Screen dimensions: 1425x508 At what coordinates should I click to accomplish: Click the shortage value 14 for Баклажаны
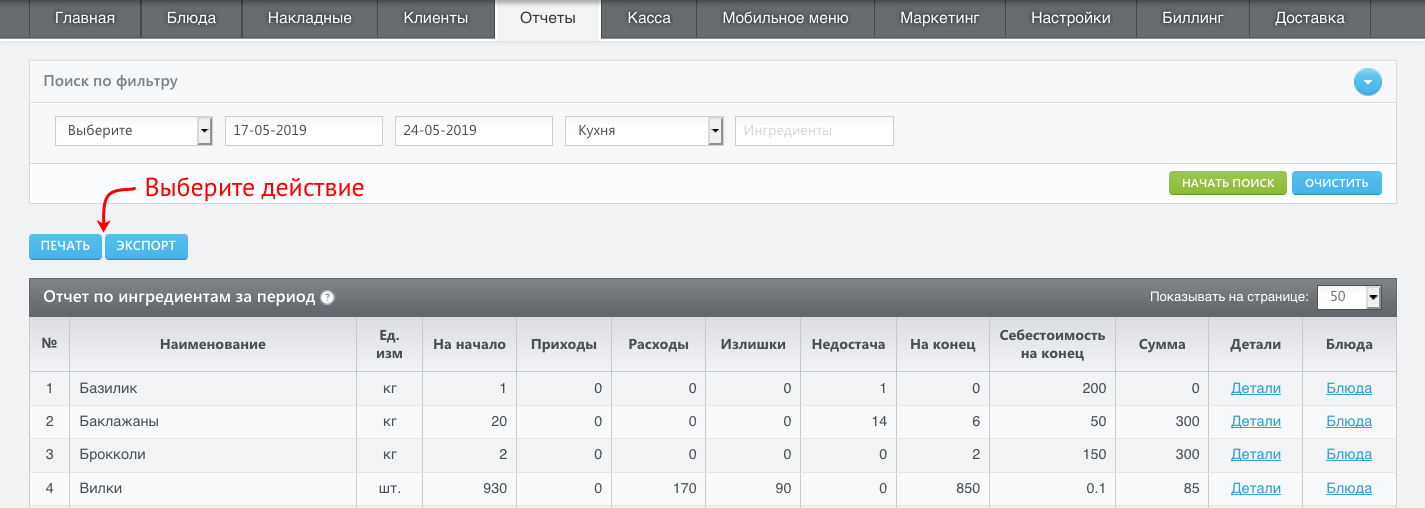coord(878,421)
